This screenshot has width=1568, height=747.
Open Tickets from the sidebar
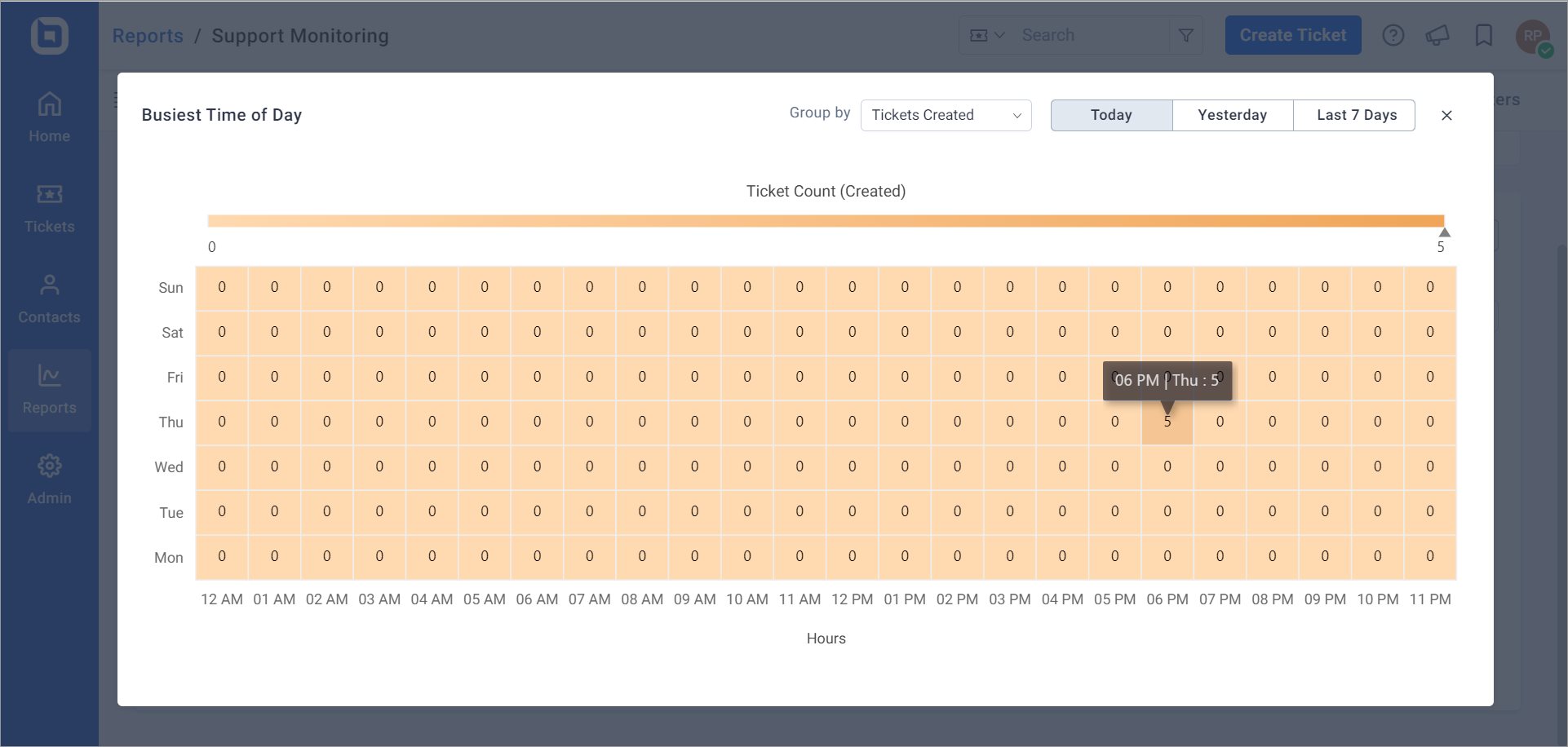point(49,209)
